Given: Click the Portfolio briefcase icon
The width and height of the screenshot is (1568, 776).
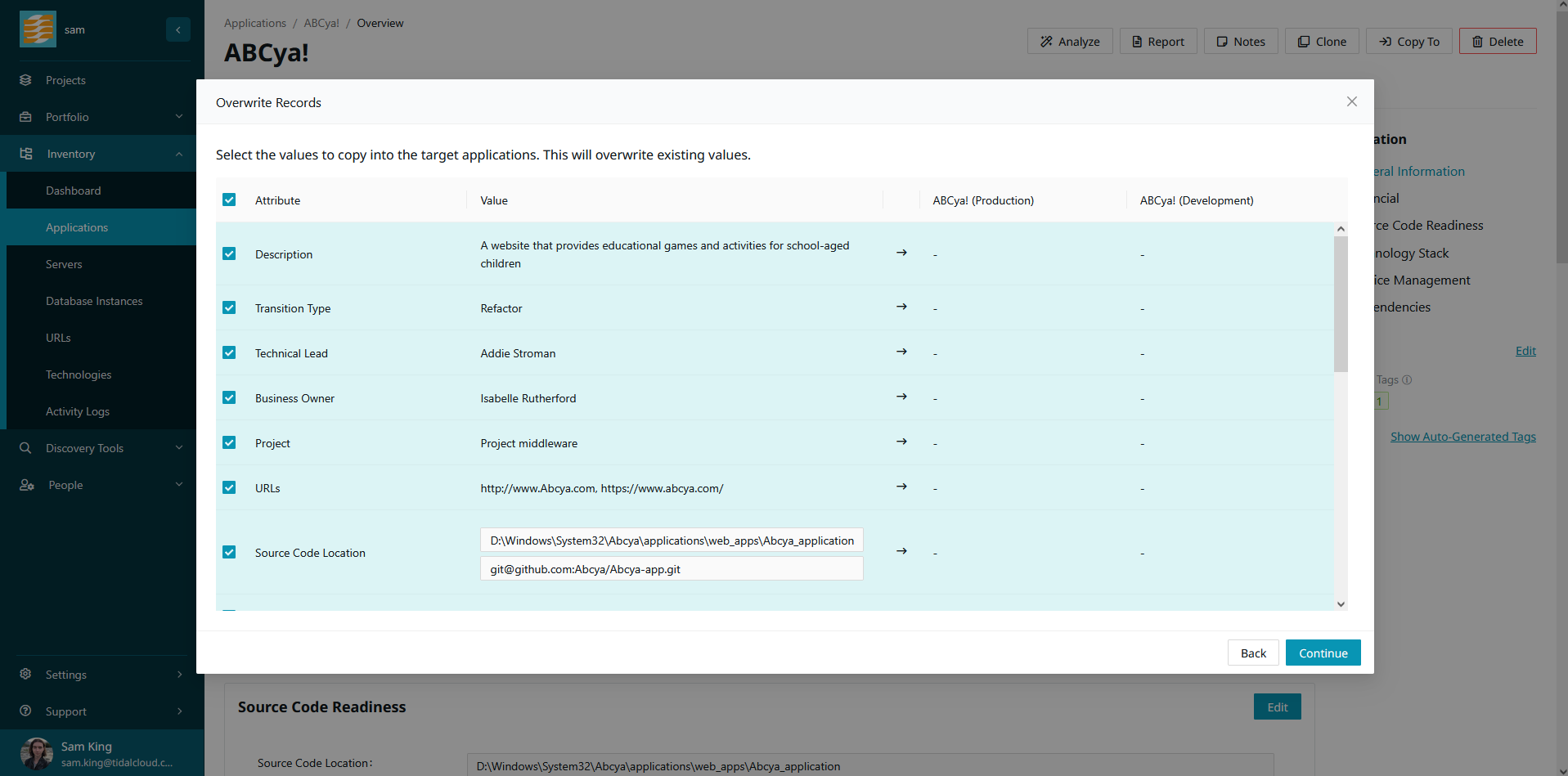Looking at the screenshot, I should coord(25,117).
